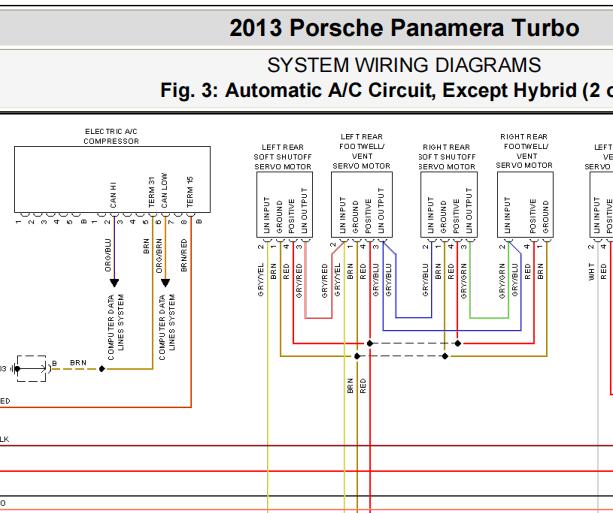Click the "RIGHT REAR FOOTWELL/VENT SERVO MOTOR" label
Image resolution: width=613 pixels, height=513 pixels.
524,151
